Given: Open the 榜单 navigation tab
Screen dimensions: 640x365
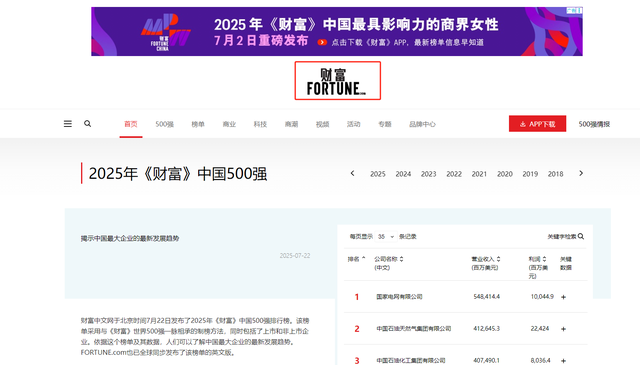Looking at the screenshot, I should click(198, 124).
